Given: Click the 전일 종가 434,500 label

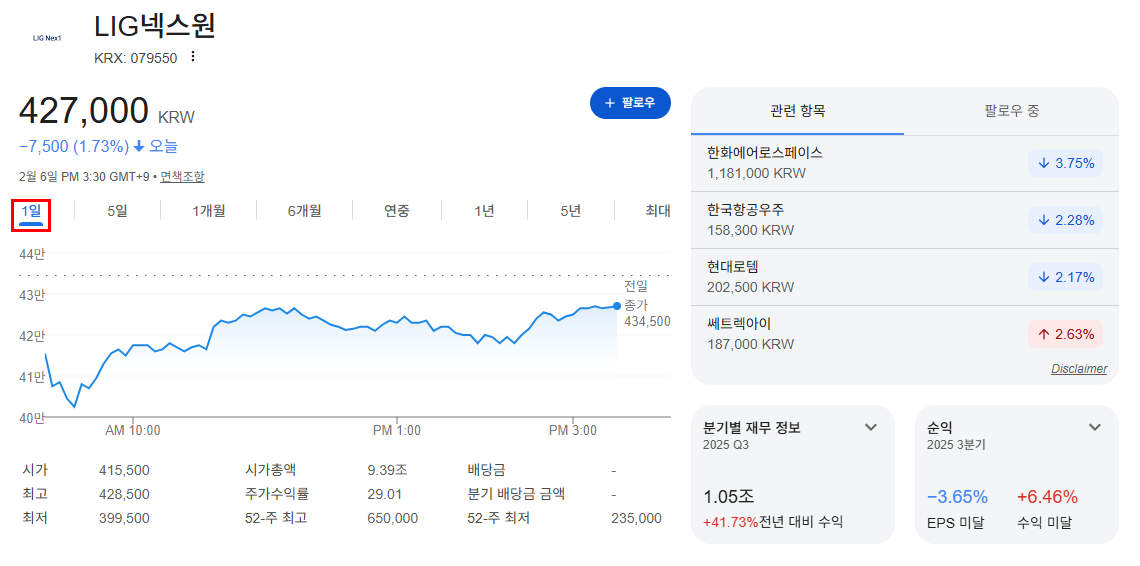Looking at the screenshot, I should coord(647,304).
